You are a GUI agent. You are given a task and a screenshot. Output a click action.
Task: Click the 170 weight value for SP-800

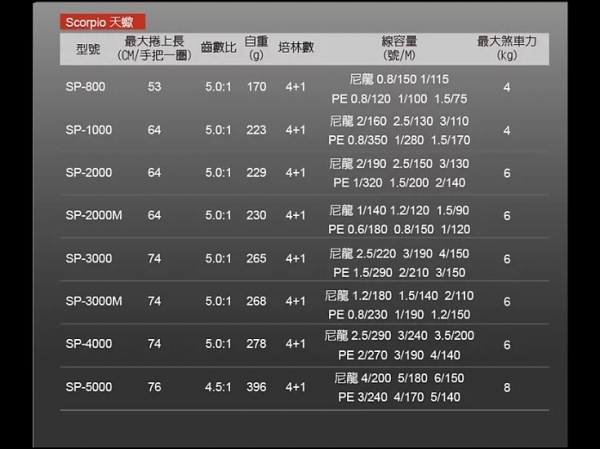click(x=256, y=87)
